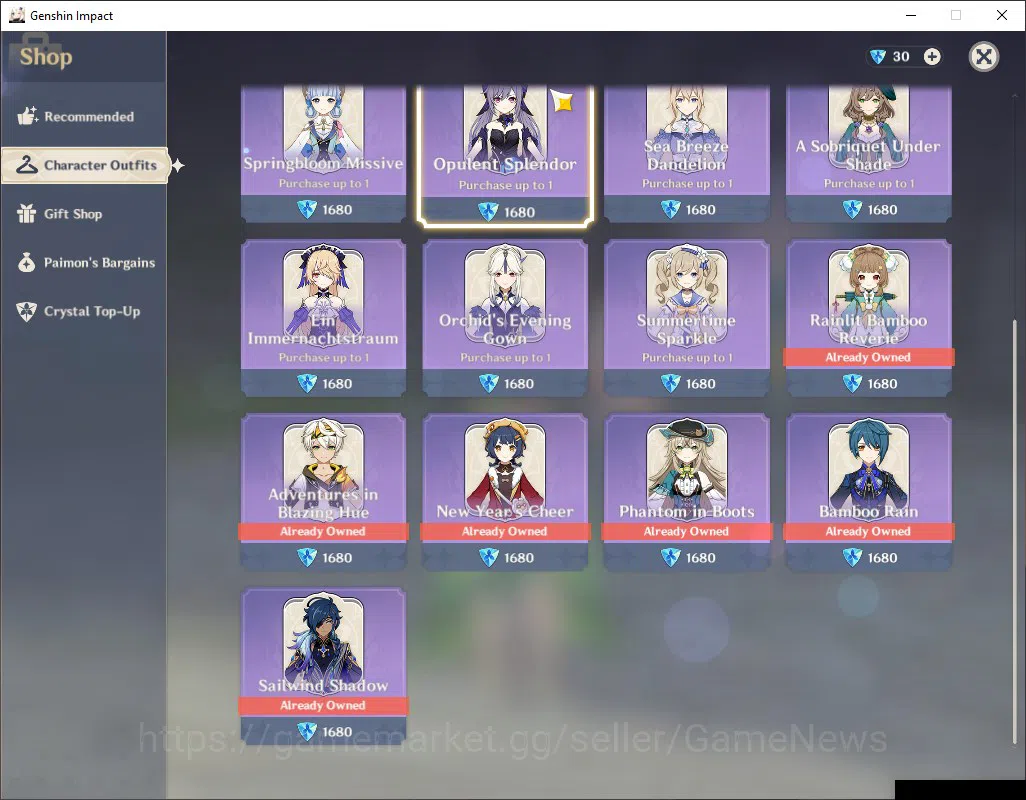This screenshot has height=800, width=1026.
Task: Click crystal icon under Sailwind Shadow
Action: coord(307,731)
